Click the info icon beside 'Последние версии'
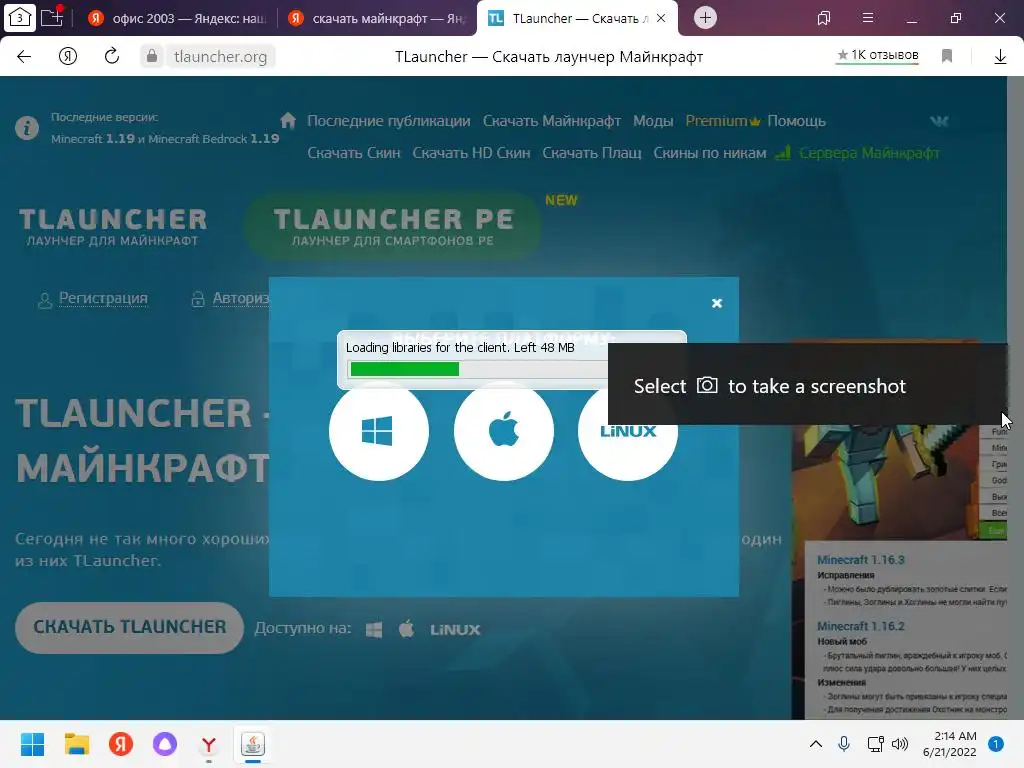1024x768 pixels. click(27, 128)
